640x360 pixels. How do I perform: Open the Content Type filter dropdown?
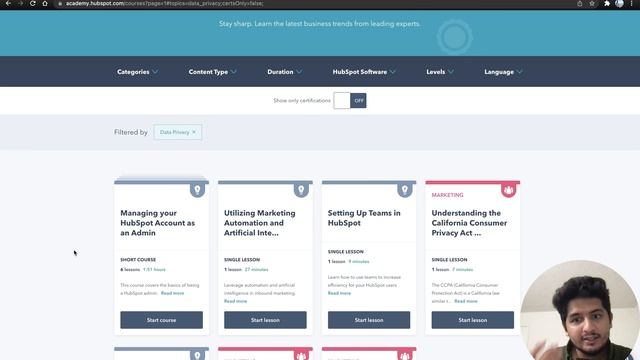pyautogui.click(x=212, y=72)
